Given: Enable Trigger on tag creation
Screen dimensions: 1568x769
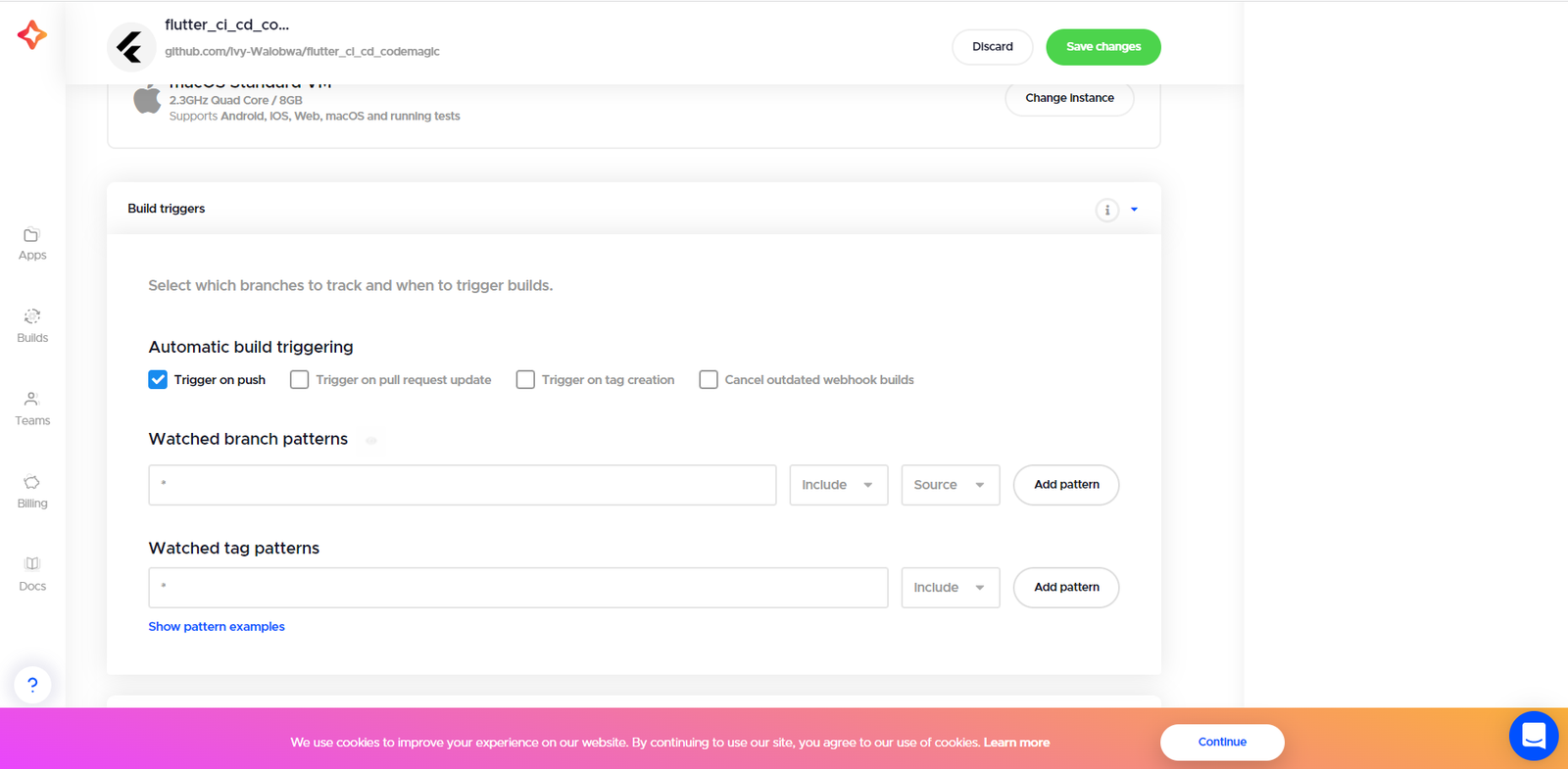Looking at the screenshot, I should click(x=525, y=380).
